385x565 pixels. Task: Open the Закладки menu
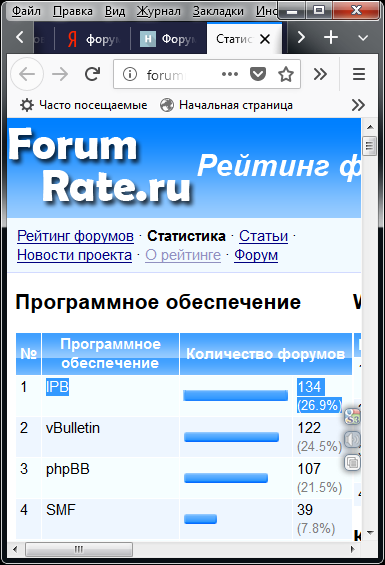(218, 11)
